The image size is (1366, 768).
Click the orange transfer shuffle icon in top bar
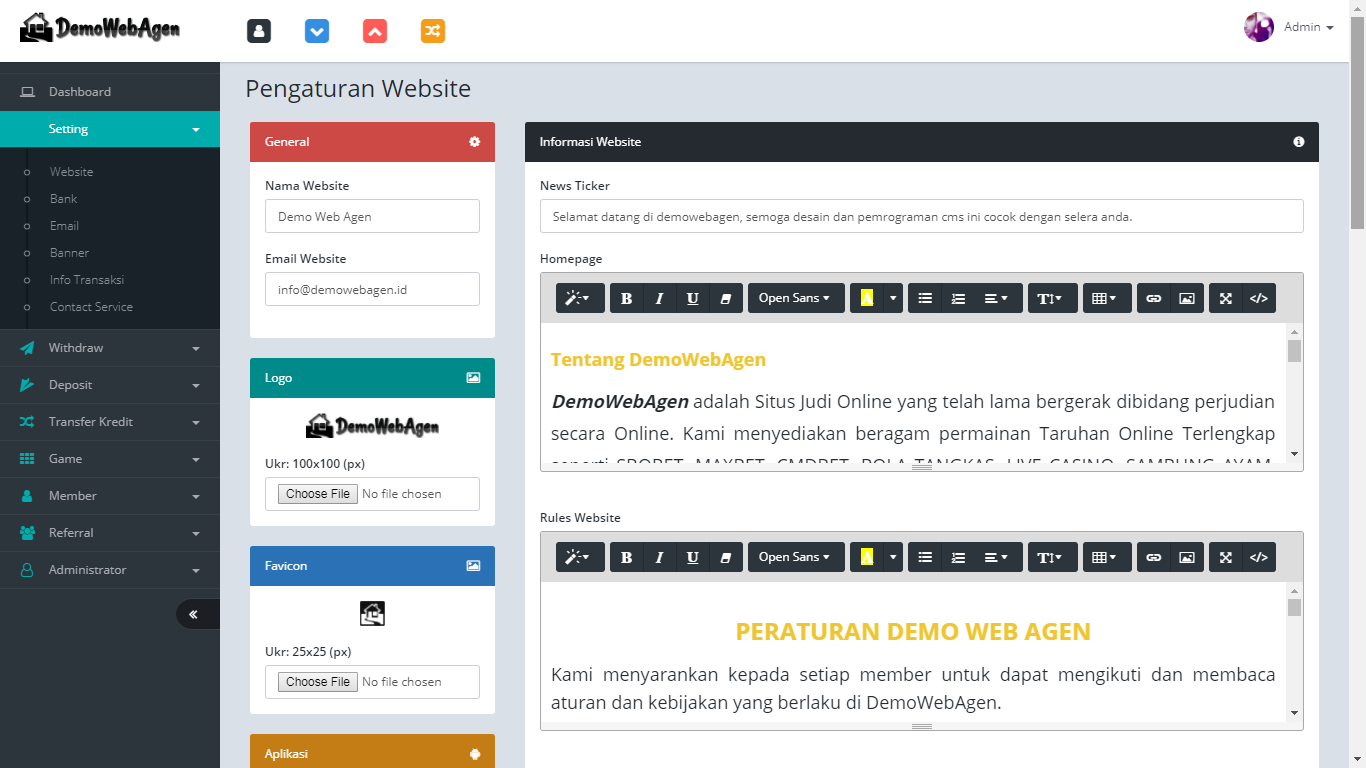433,31
